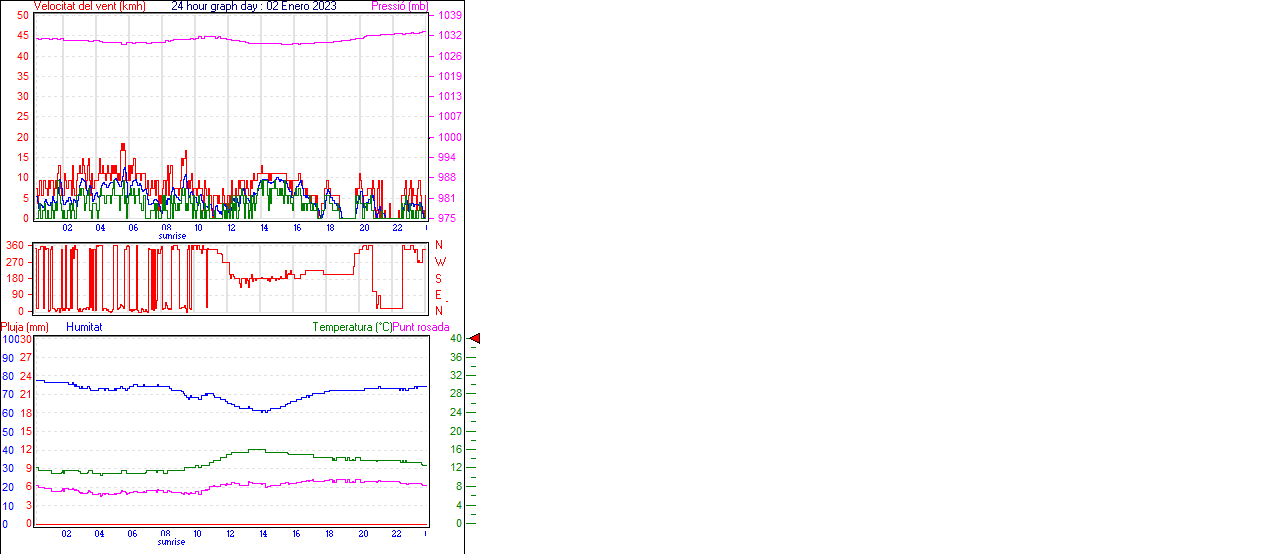
Task: Select the 360 degree wind direction tick
Action: (15, 245)
